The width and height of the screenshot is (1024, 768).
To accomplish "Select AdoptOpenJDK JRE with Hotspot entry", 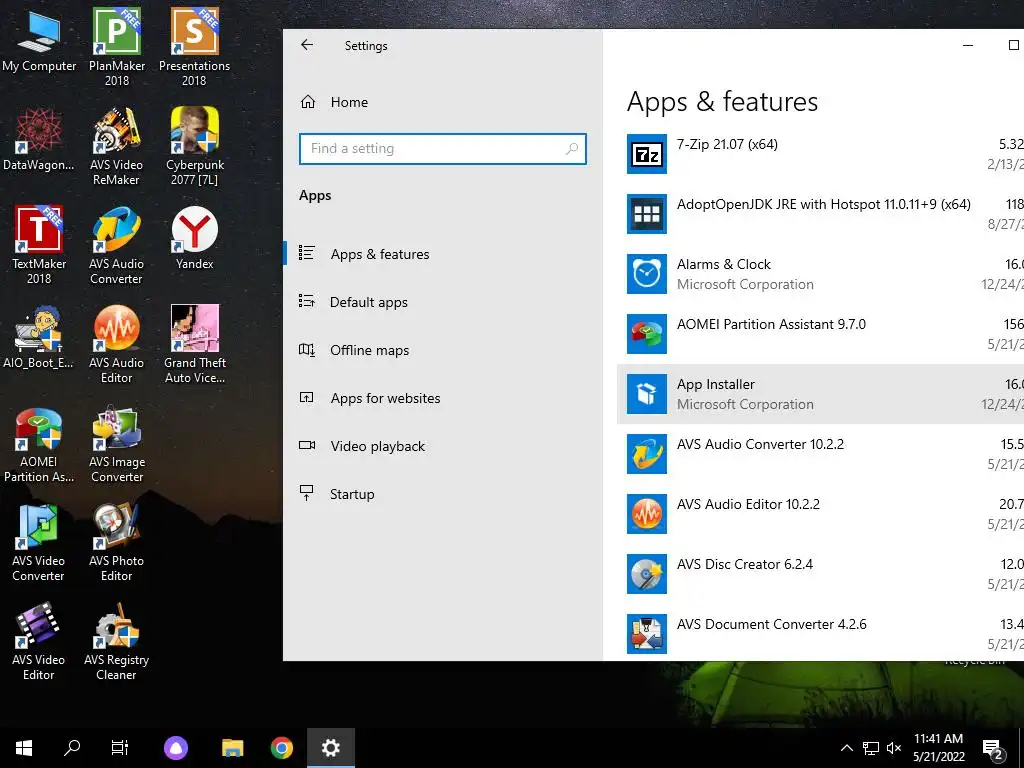I will 820,214.
